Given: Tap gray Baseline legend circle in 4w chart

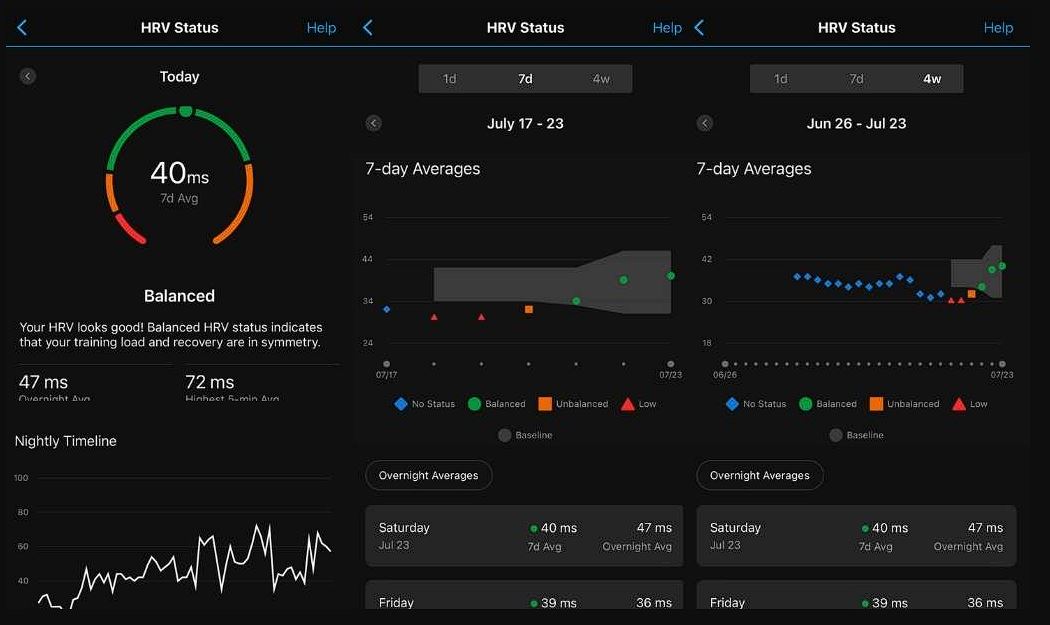Looking at the screenshot, I should point(836,435).
